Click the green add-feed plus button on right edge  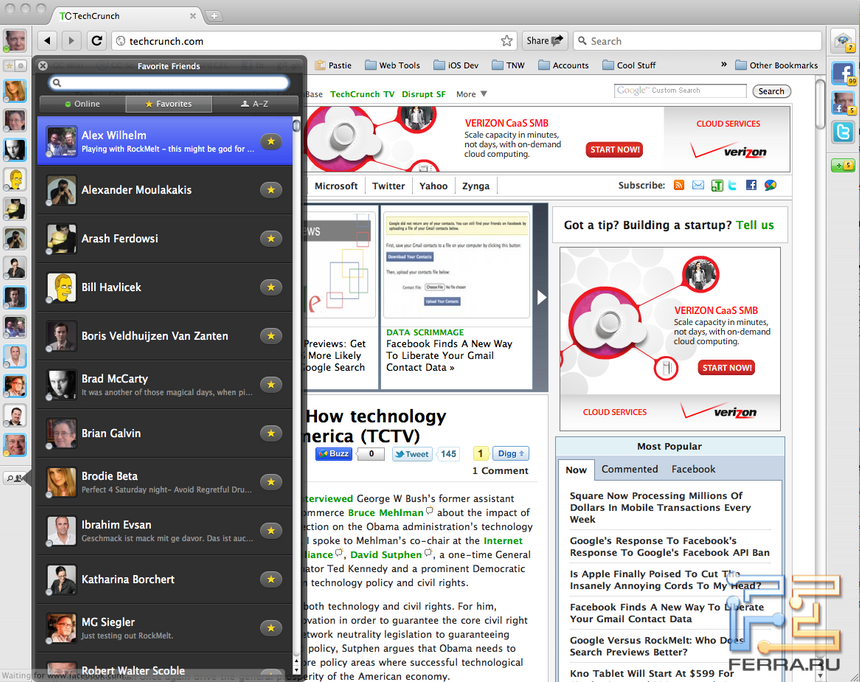pyautogui.click(x=842, y=165)
